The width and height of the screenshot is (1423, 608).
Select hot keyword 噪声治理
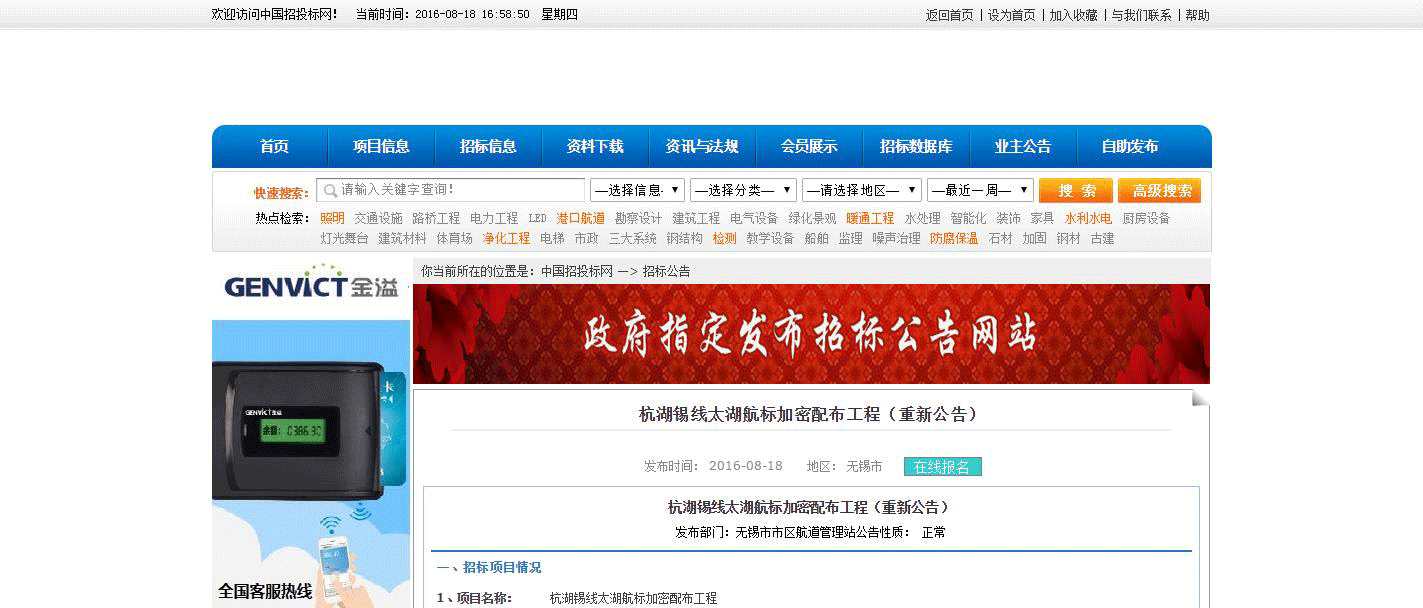pyautogui.click(x=896, y=238)
